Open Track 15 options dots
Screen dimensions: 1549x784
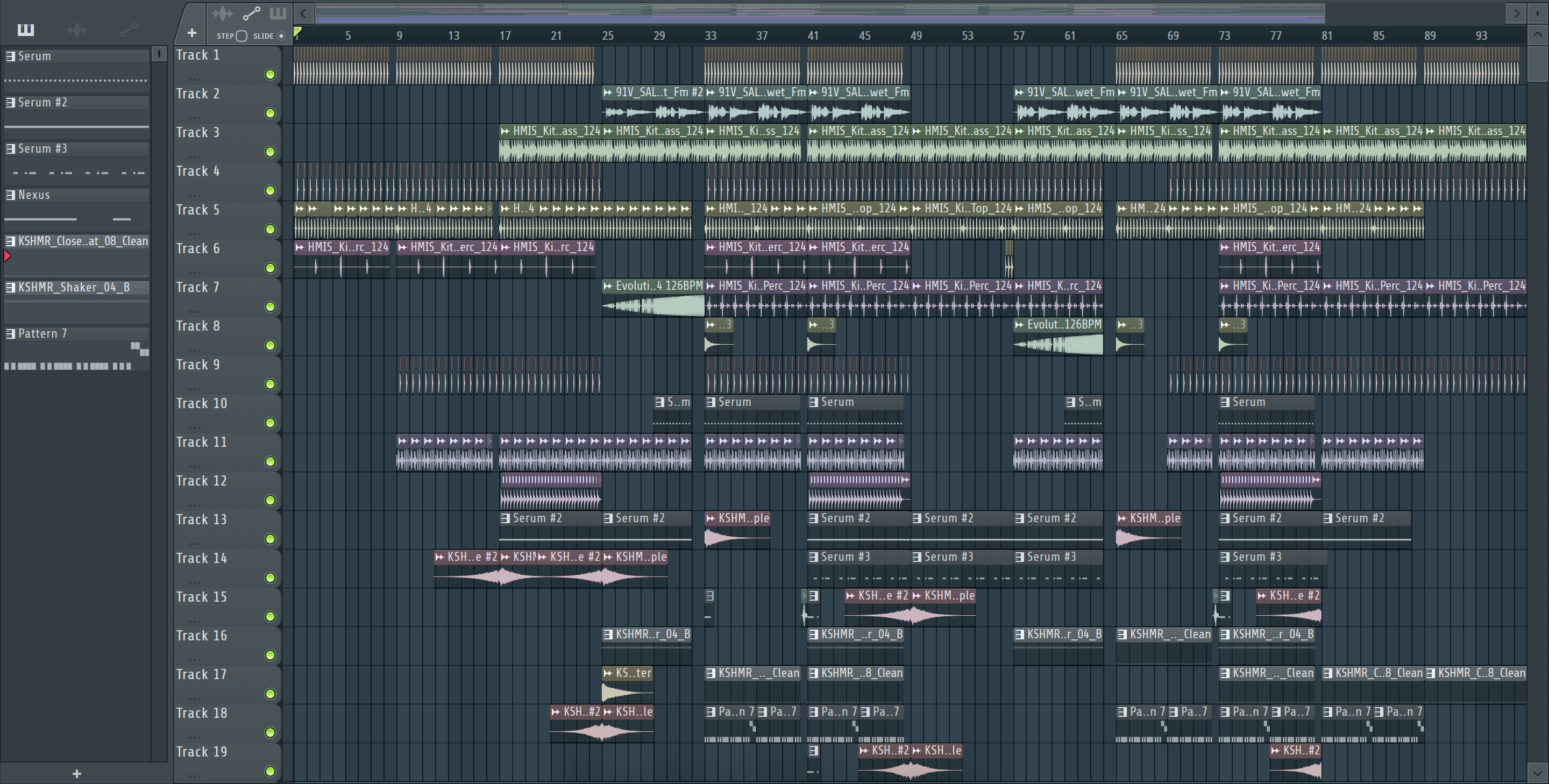[194, 621]
